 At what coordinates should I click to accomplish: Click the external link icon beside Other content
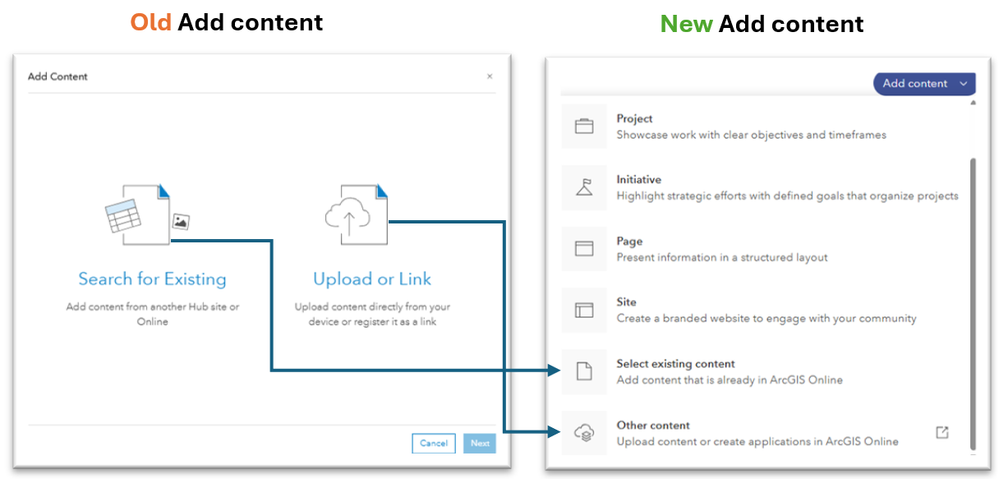(942, 433)
